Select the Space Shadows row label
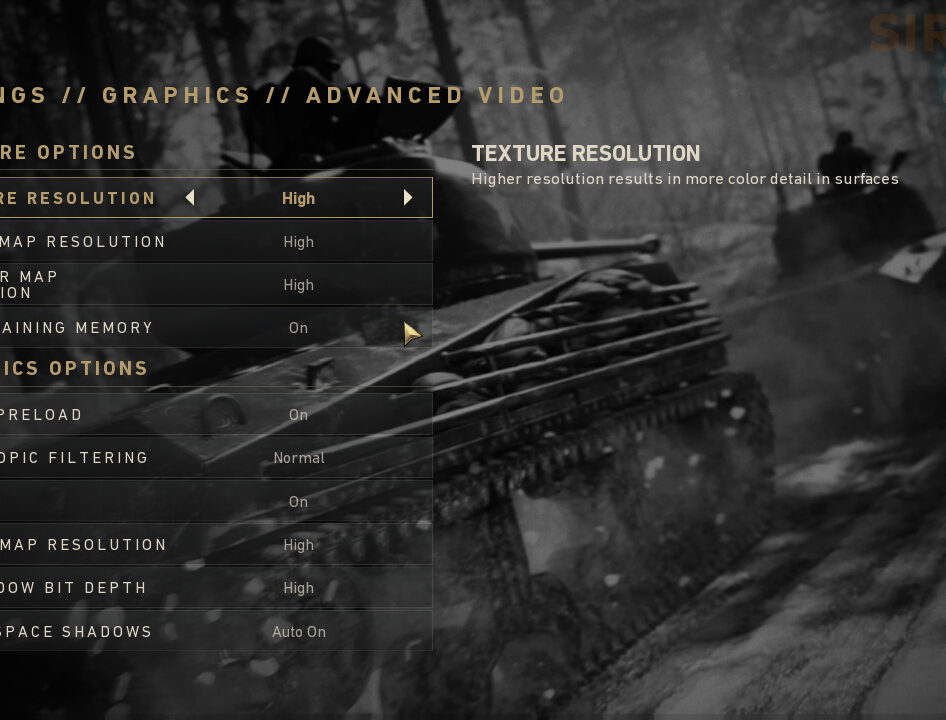 76,631
